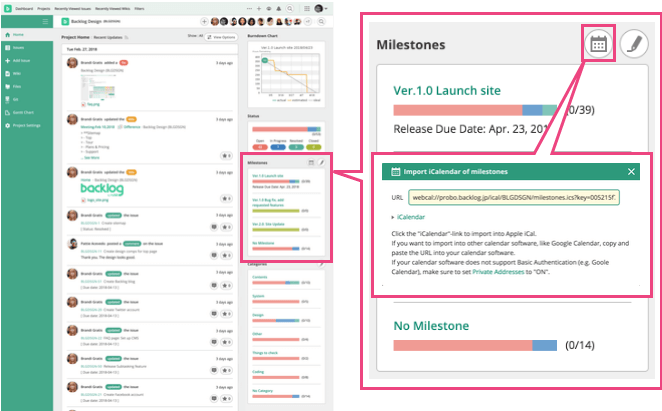Open the No Milestone heading in the enlarged callout

[431, 326]
